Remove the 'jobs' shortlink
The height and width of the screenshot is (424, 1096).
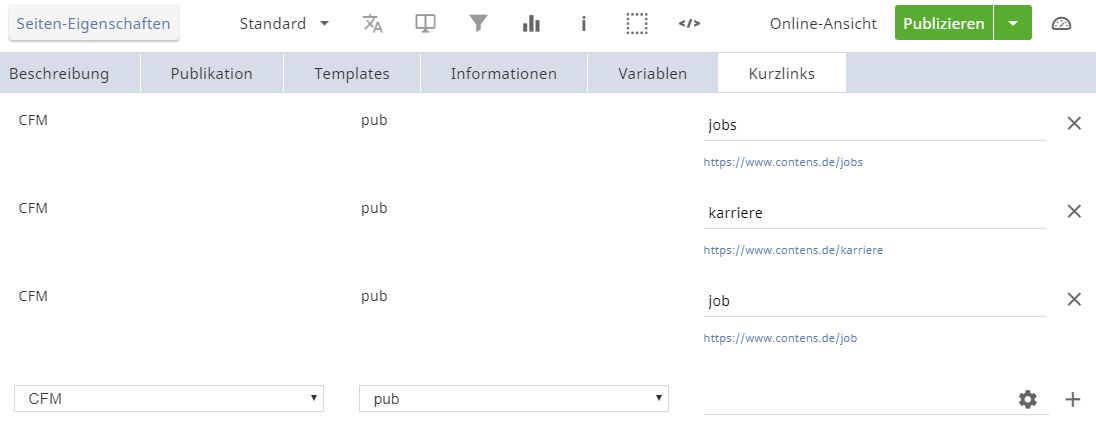click(x=1074, y=124)
